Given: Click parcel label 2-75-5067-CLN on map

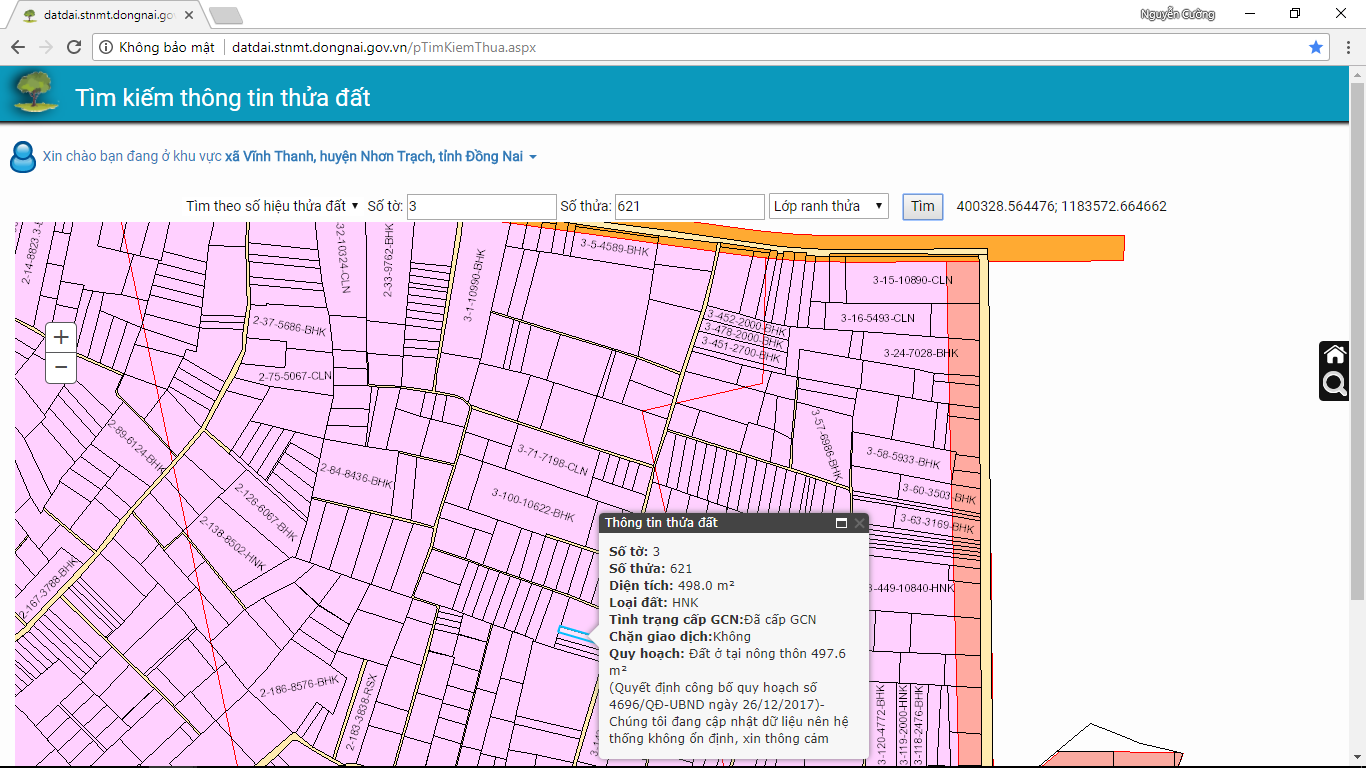Looking at the screenshot, I should coord(294,376).
